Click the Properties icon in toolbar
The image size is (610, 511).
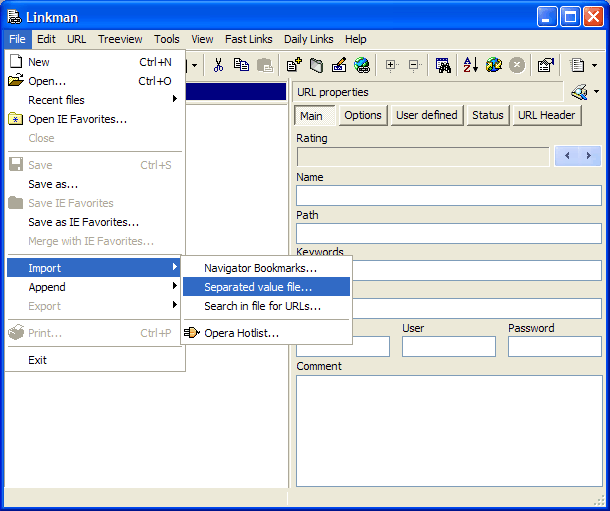(545, 65)
